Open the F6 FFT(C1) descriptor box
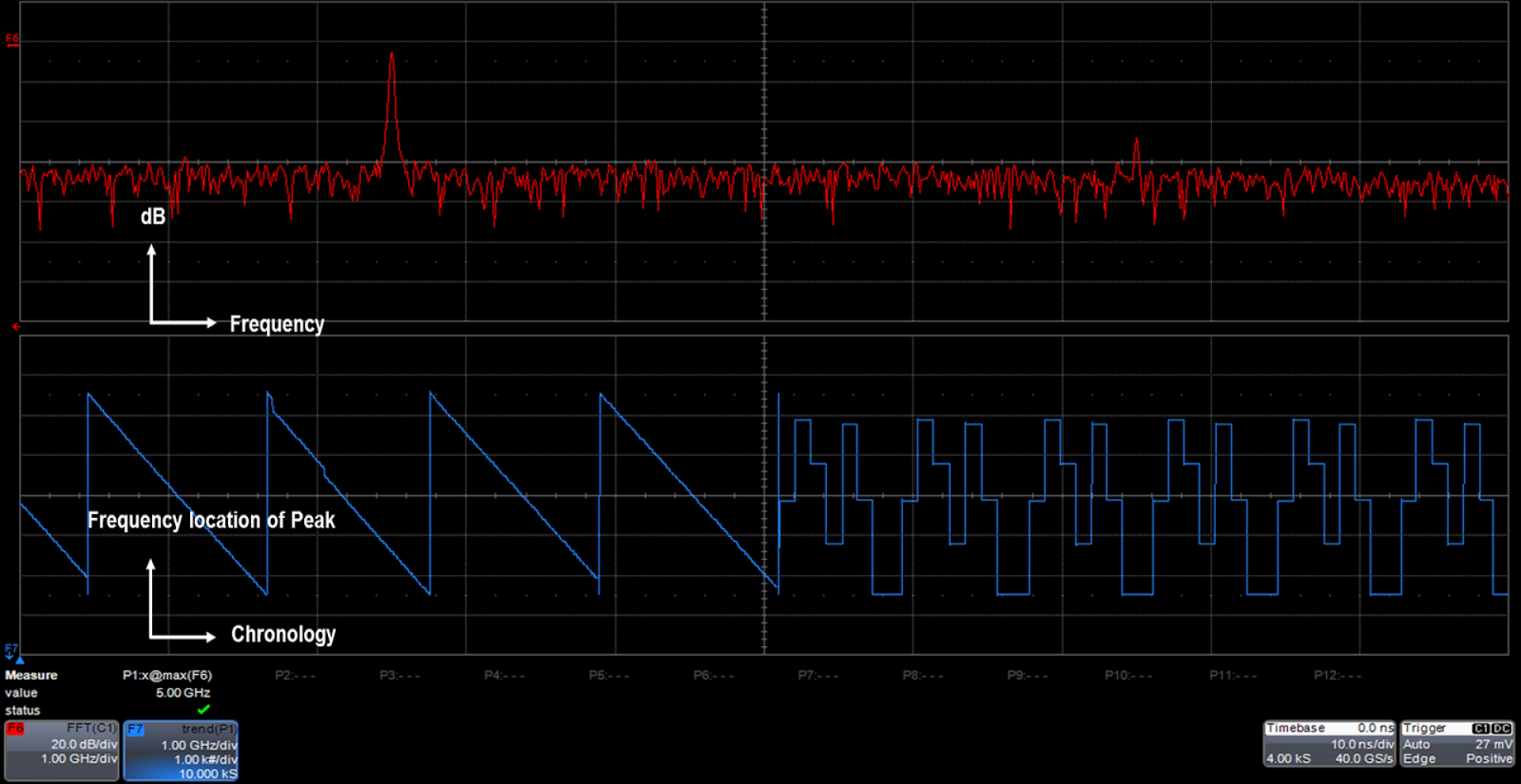The width and height of the screenshot is (1521, 784). [62, 749]
